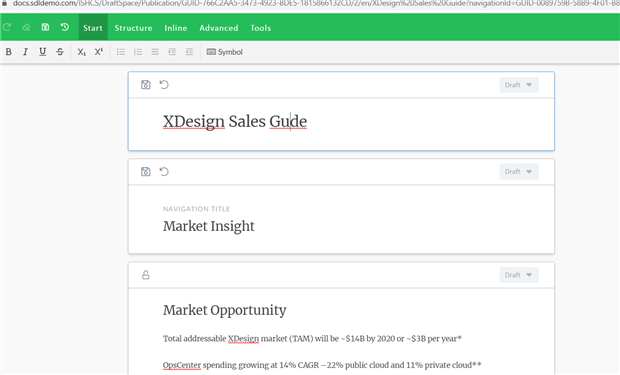This screenshot has height=375, width=620.
Task: Revert changes on the Market Insight card
Action: (164, 172)
